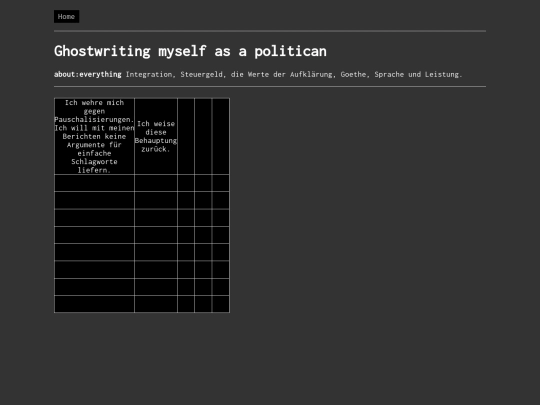This screenshot has width=540, height=405.
Task: Click the 'about:everything' bold label
Action: pyautogui.click(x=87, y=74)
